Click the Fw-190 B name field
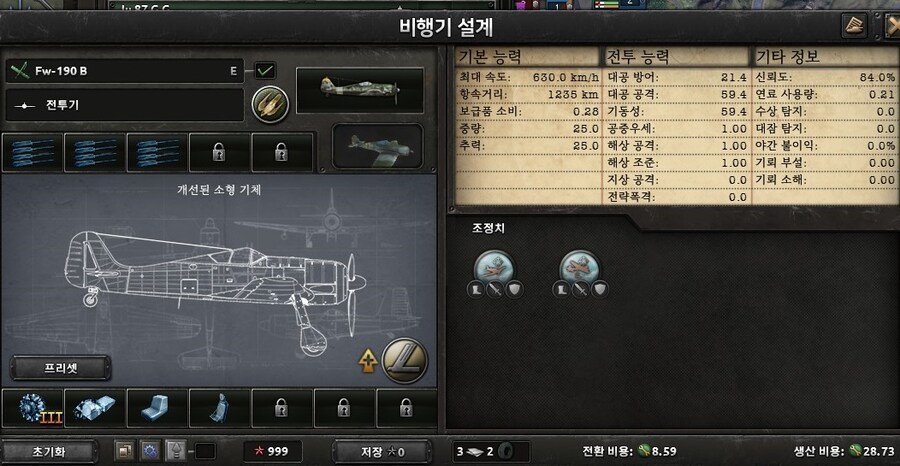The width and height of the screenshot is (900, 466). (x=125, y=71)
